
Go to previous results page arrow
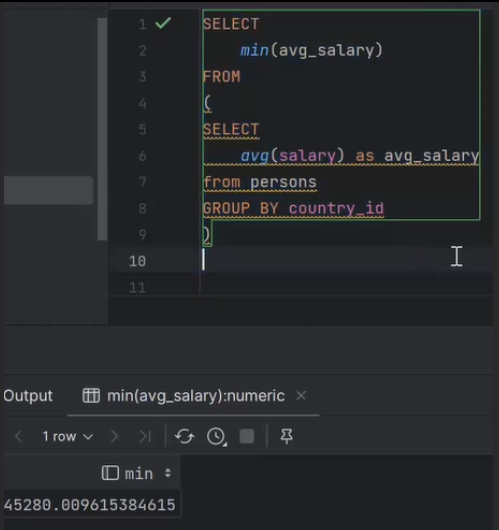point(19,436)
